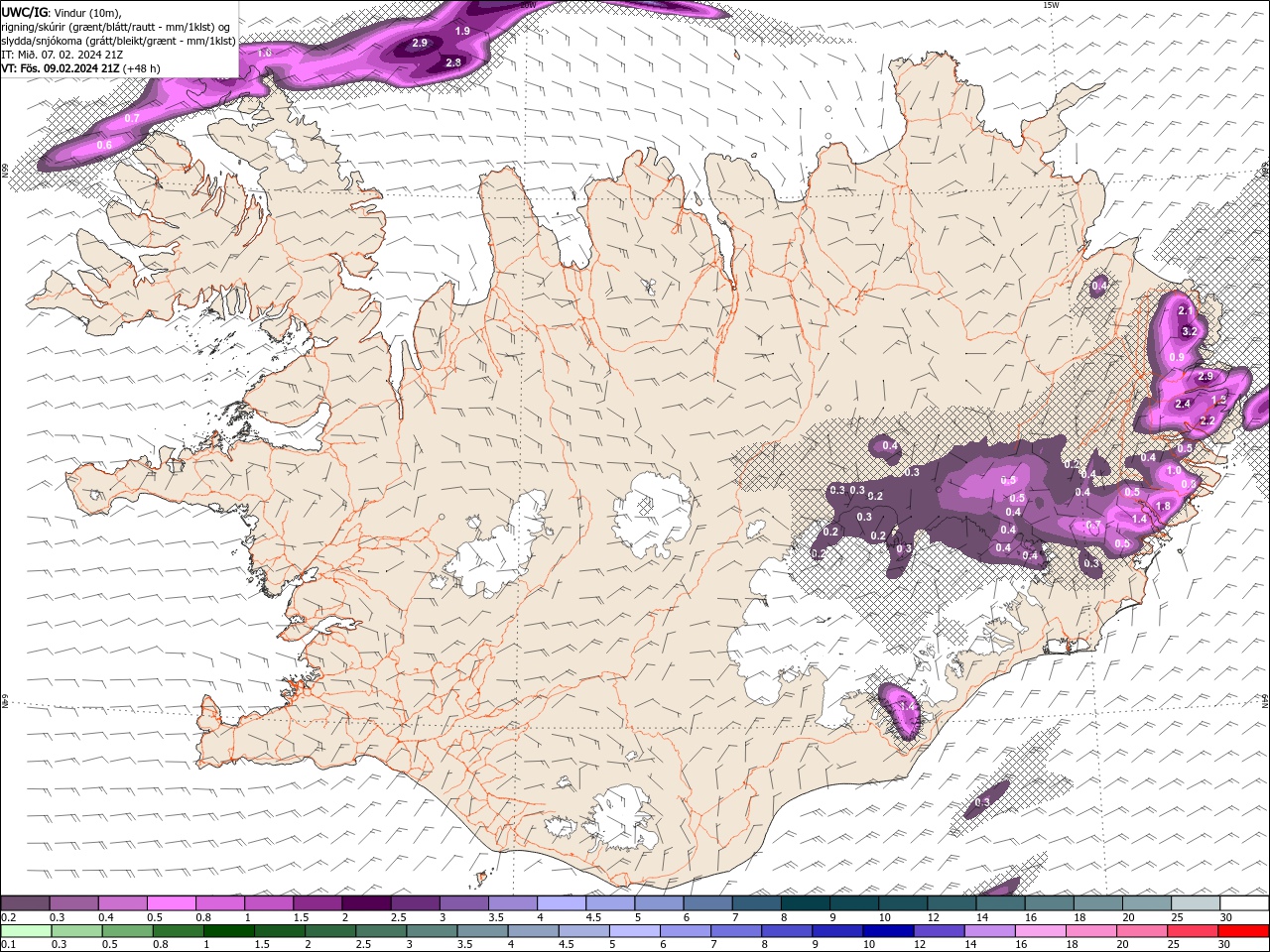Click the initial time 'IT: Mið. 07. 02. 2024 21Z' line

tap(62, 55)
